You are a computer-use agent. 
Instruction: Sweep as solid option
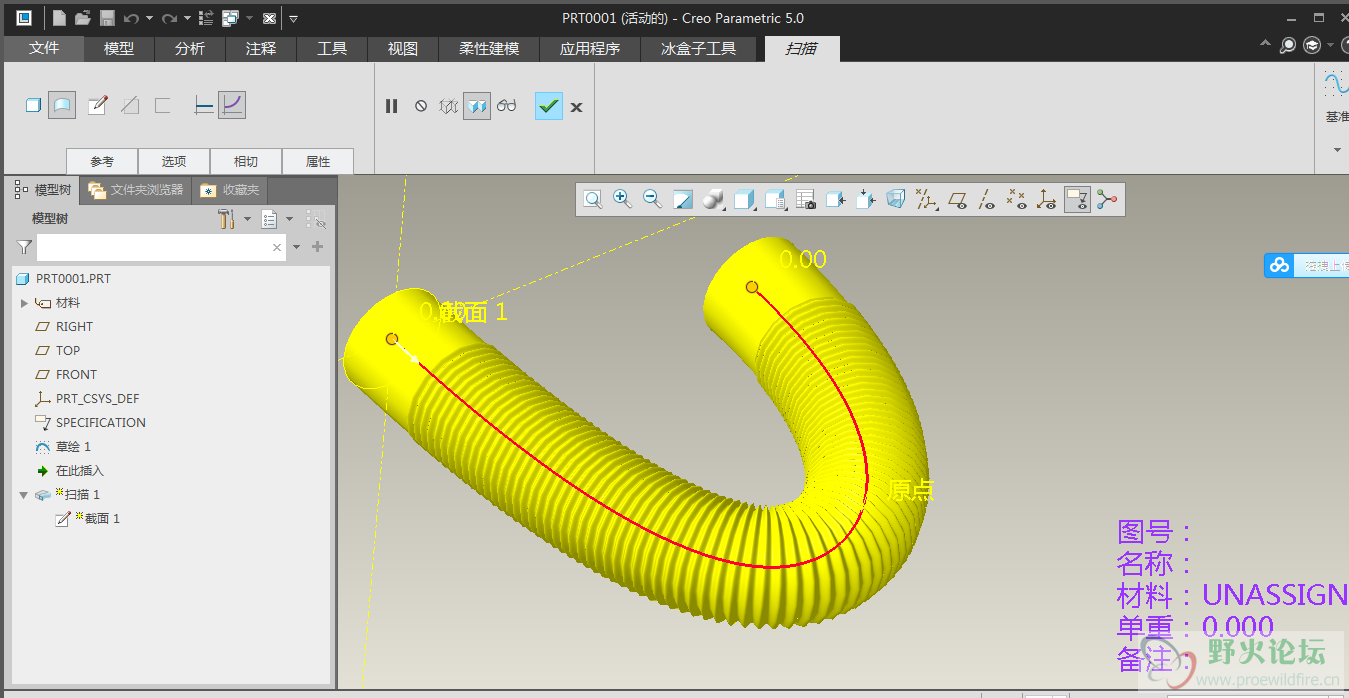click(x=33, y=105)
